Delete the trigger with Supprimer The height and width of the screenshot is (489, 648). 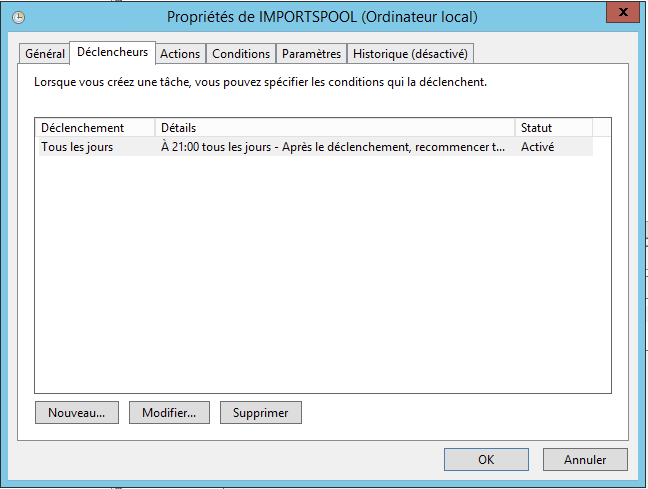tap(260, 412)
